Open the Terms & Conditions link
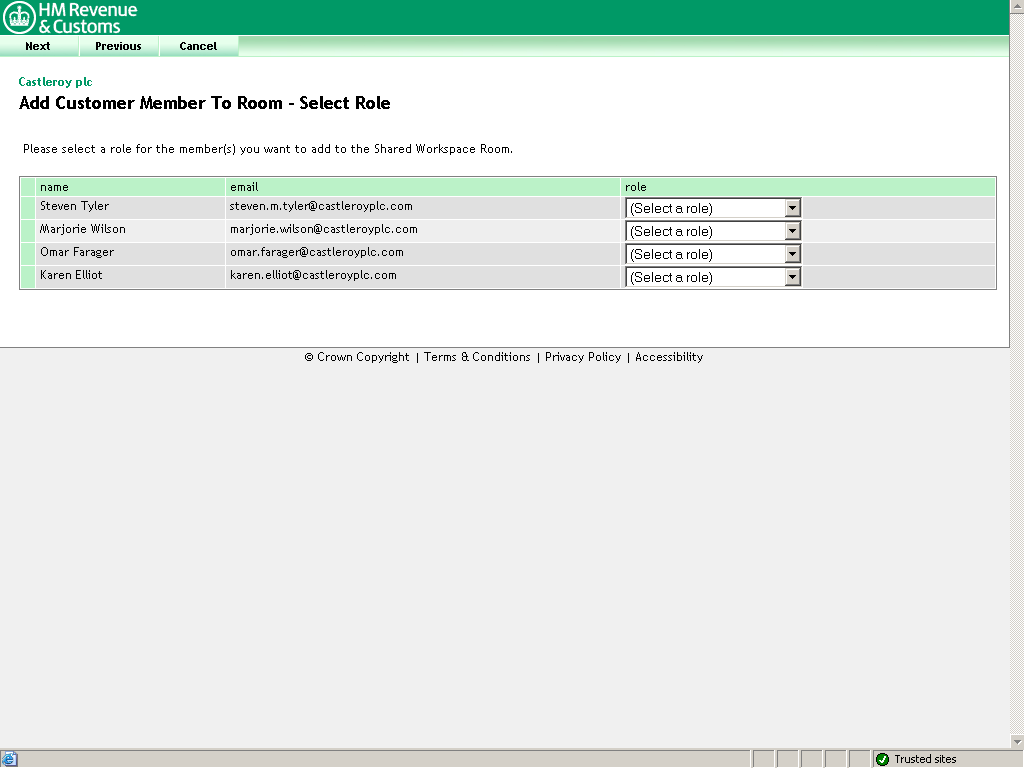 point(477,357)
